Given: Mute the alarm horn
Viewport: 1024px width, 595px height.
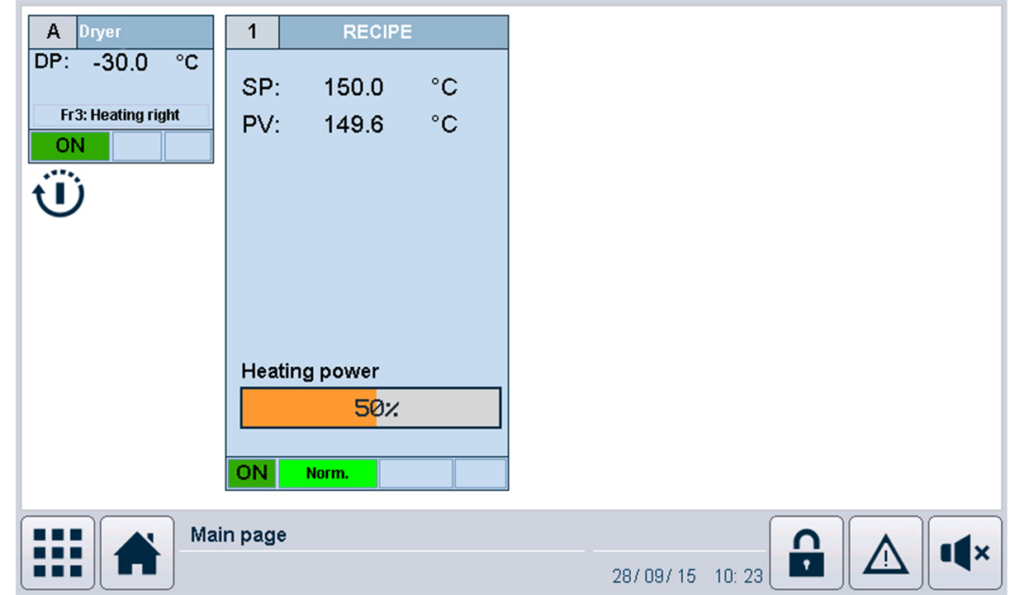Looking at the screenshot, I should (964, 552).
